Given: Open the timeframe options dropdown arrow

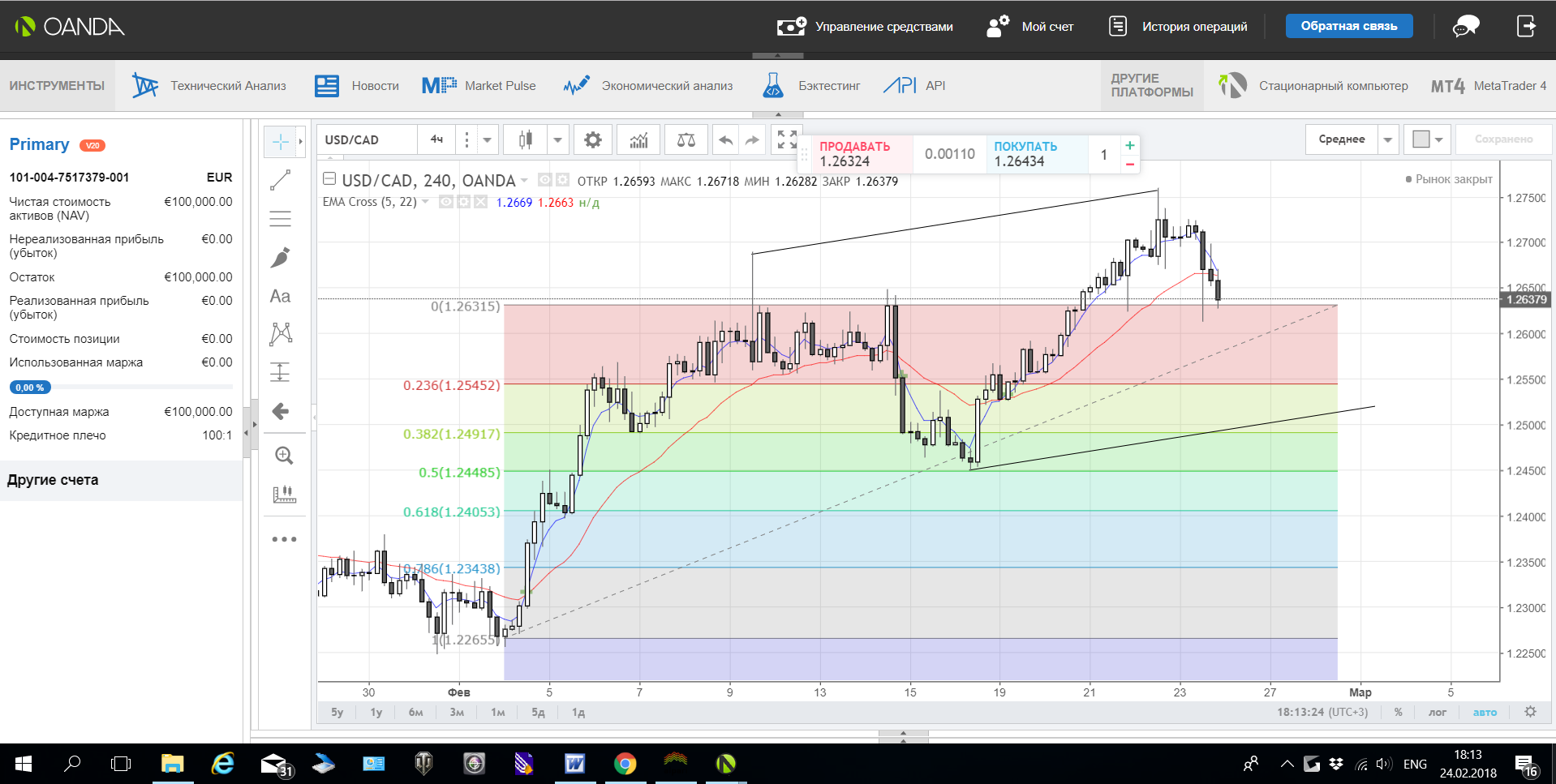Looking at the screenshot, I should click(488, 140).
